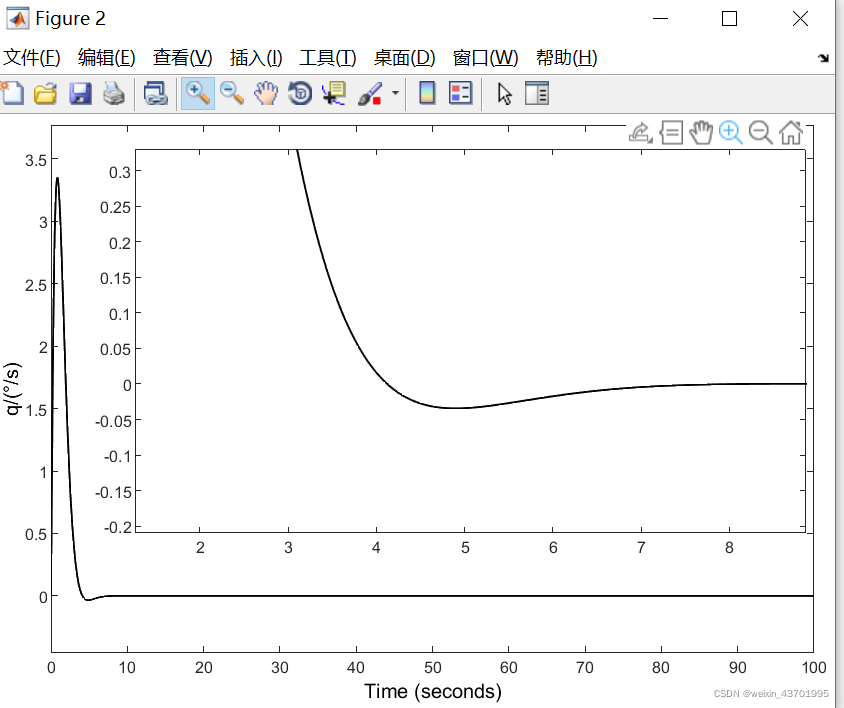Click the inset '0.3' y-axis tick label

119,172
